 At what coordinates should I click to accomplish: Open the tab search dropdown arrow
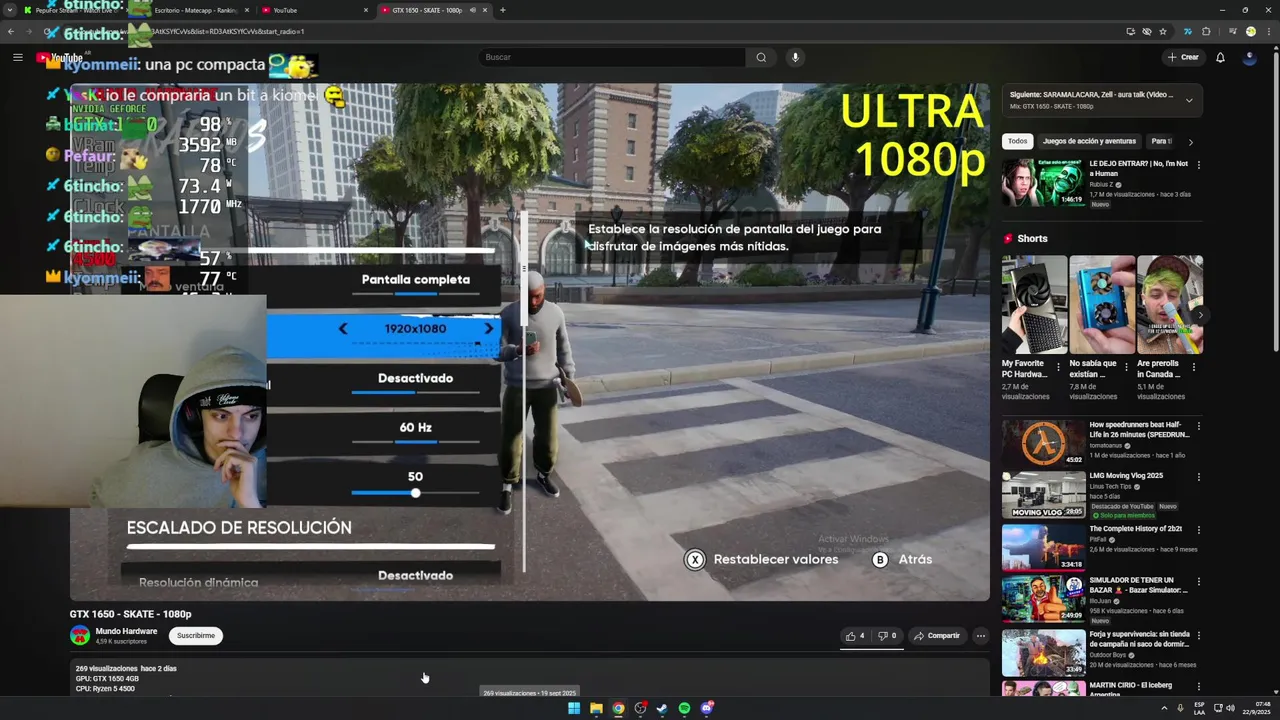tap(8, 10)
